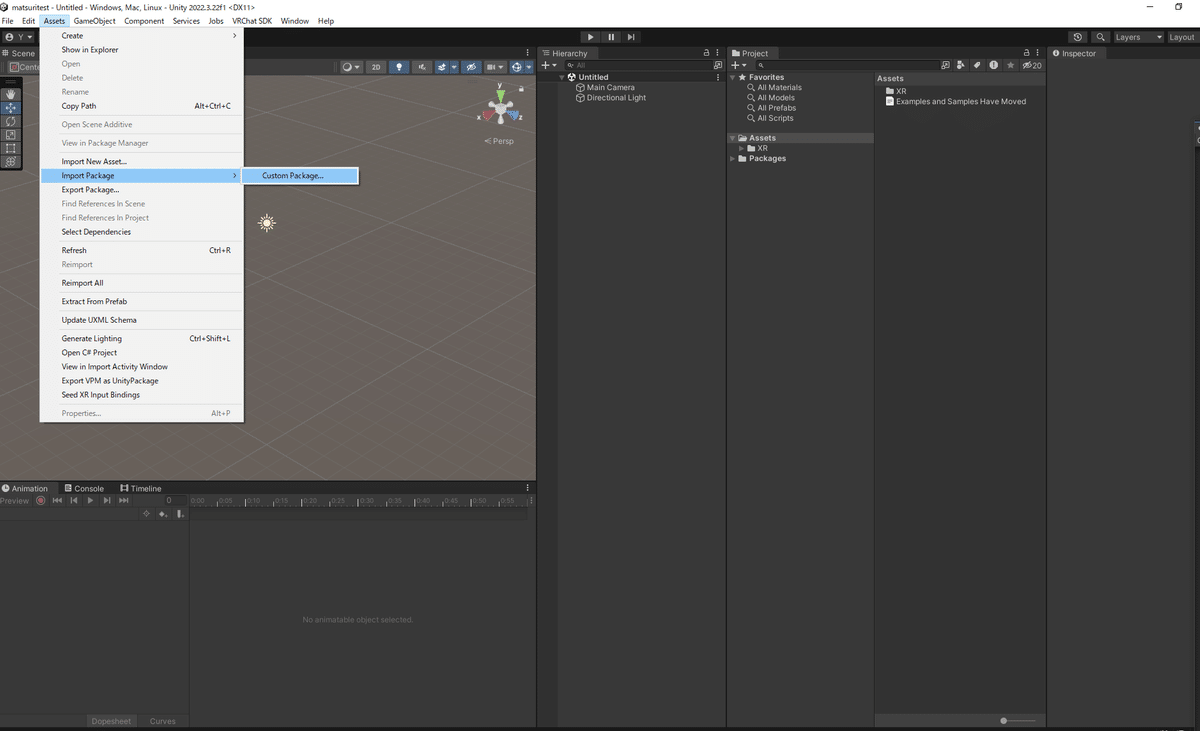This screenshot has height=731, width=1200.
Task: Toggle the 2D scene view mode
Action: 376,67
